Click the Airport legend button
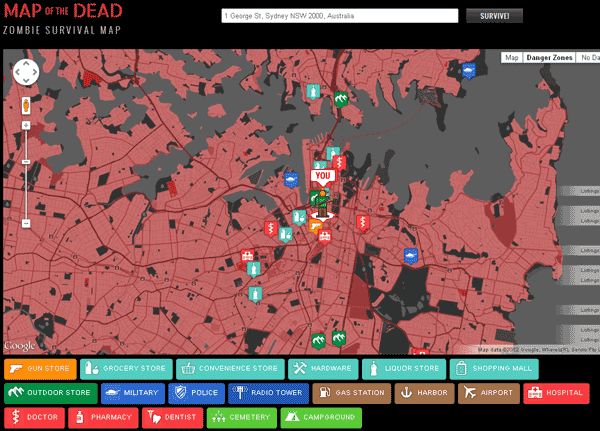Viewport: 600px width, 431px height. (x=489, y=393)
